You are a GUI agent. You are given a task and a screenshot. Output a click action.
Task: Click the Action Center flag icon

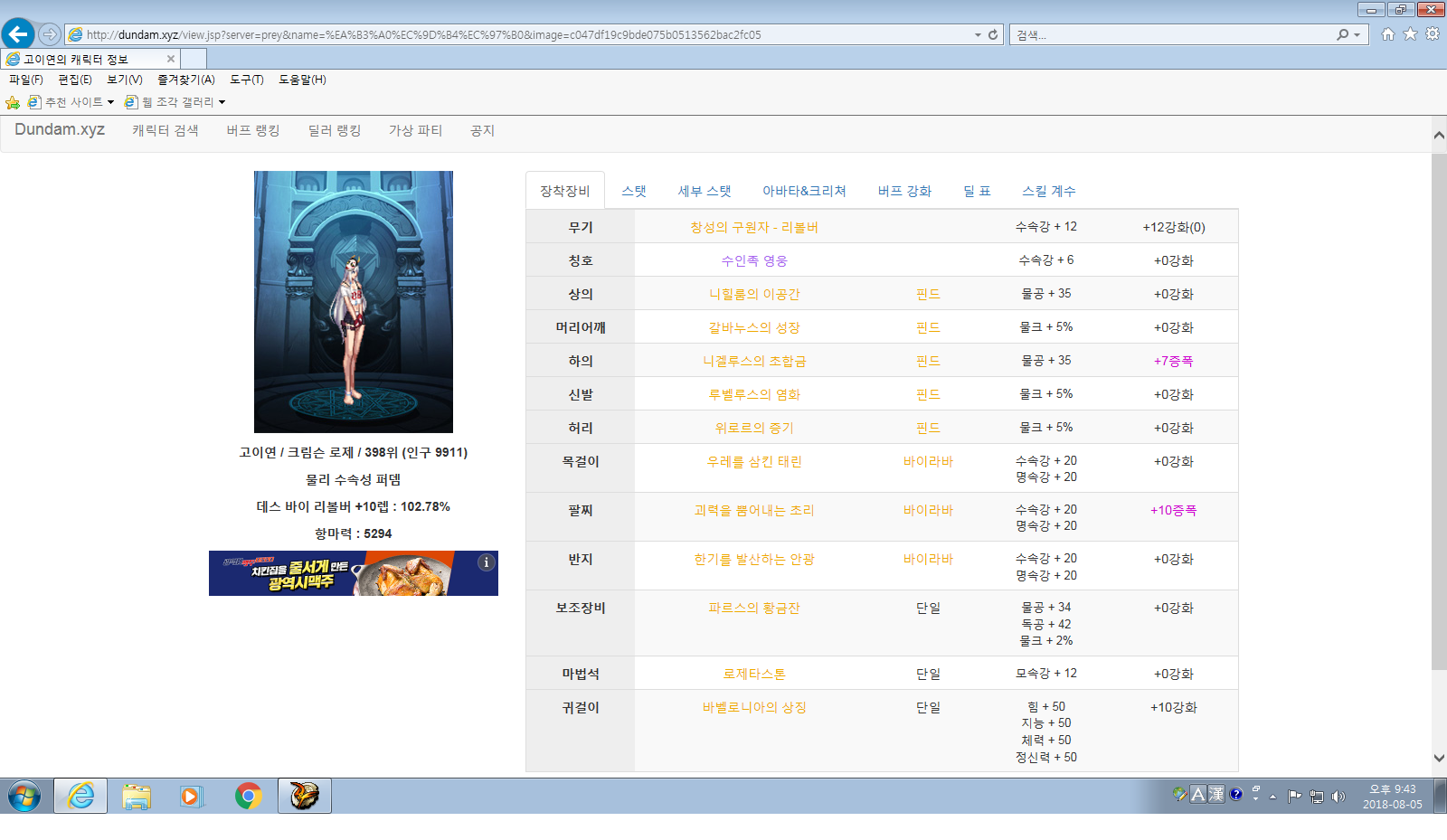1295,797
